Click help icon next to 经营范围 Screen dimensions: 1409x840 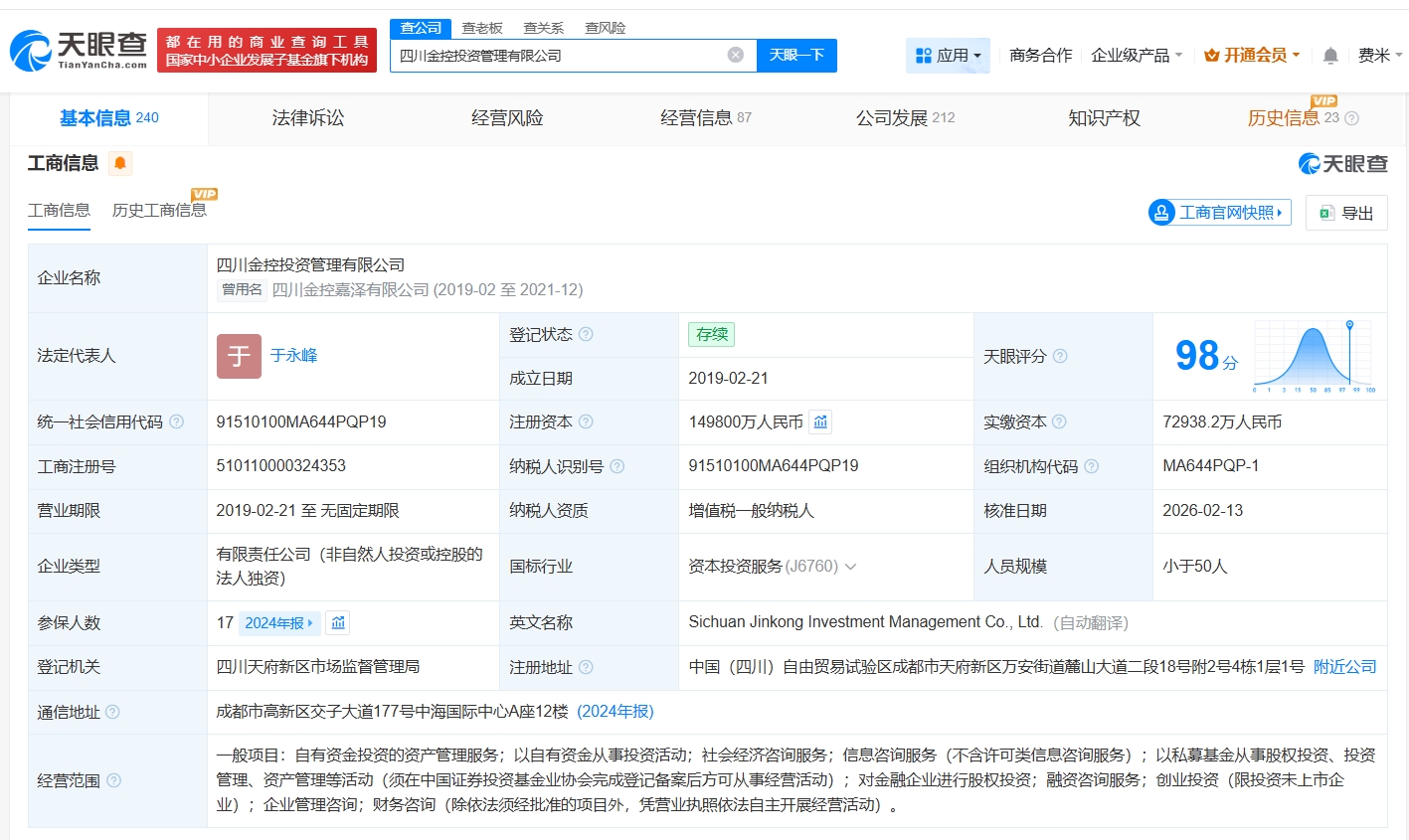pyautogui.click(x=114, y=780)
